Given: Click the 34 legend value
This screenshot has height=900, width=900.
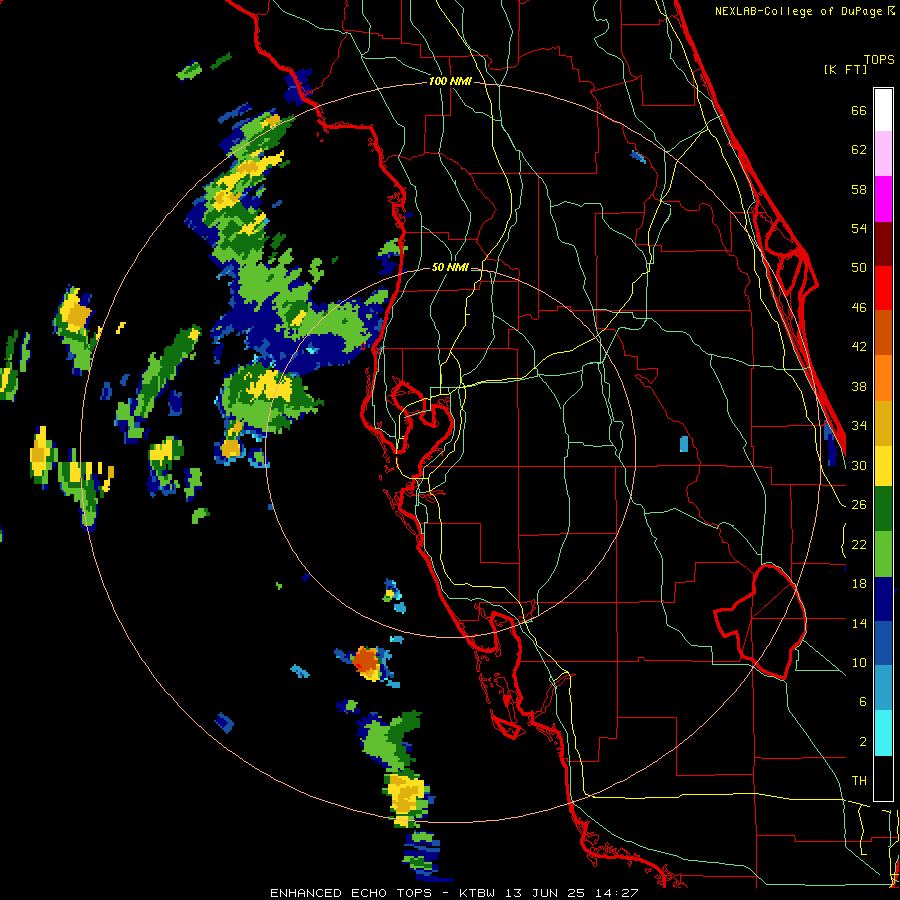Looking at the screenshot, I should [x=859, y=426].
